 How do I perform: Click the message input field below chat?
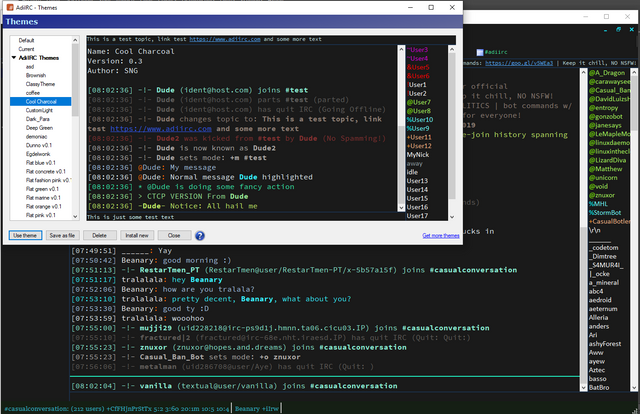pyautogui.click(x=324, y=397)
